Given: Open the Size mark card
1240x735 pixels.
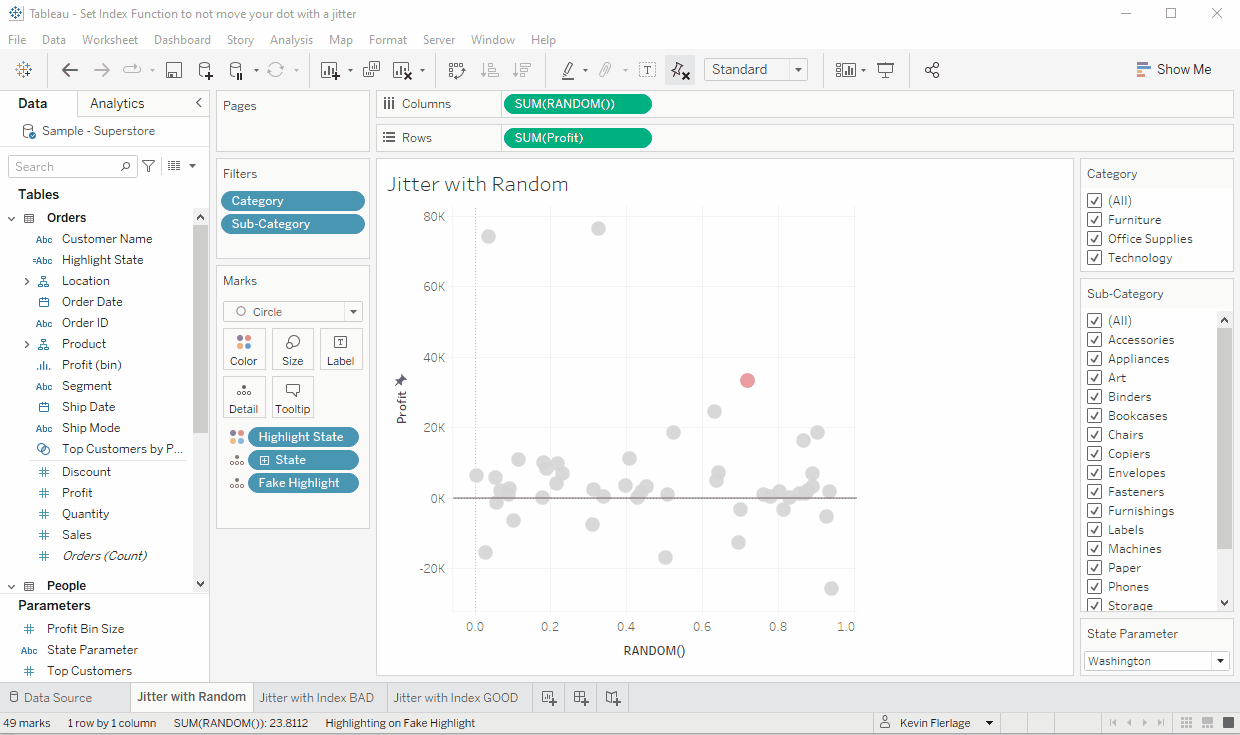Looking at the screenshot, I should point(293,350).
